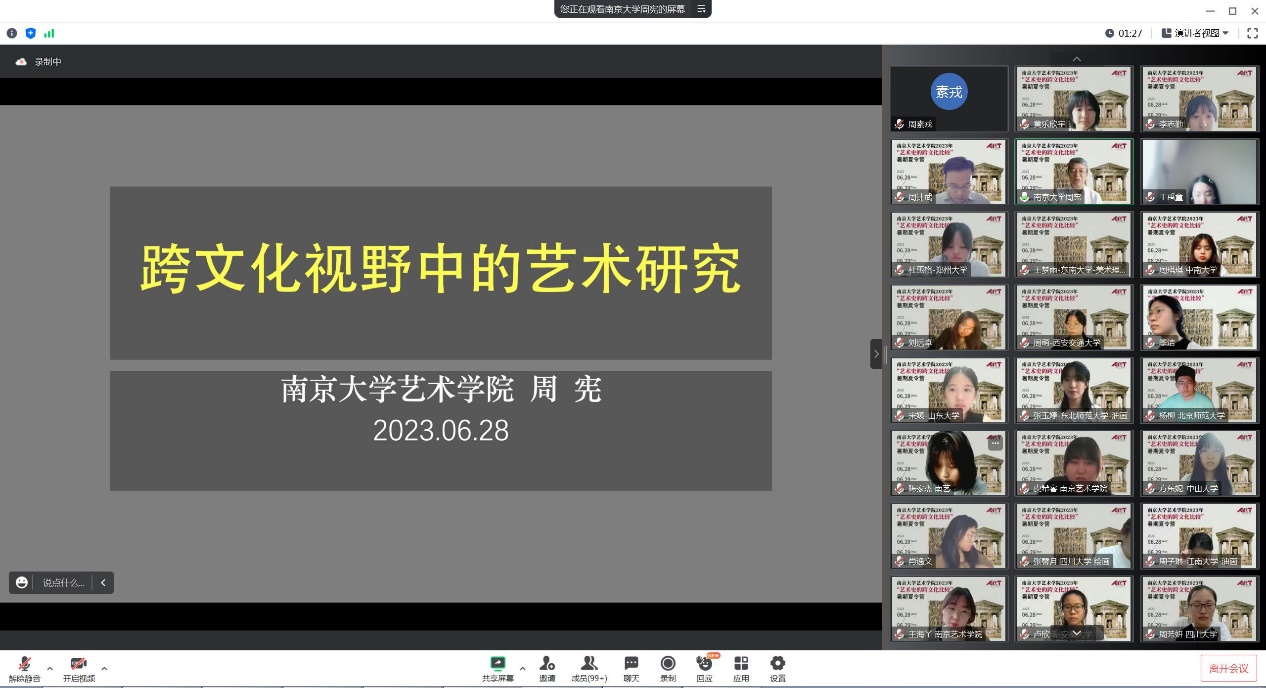Click the 离开会议 leave meeting button
The image size is (1266, 688).
coord(1228,668)
